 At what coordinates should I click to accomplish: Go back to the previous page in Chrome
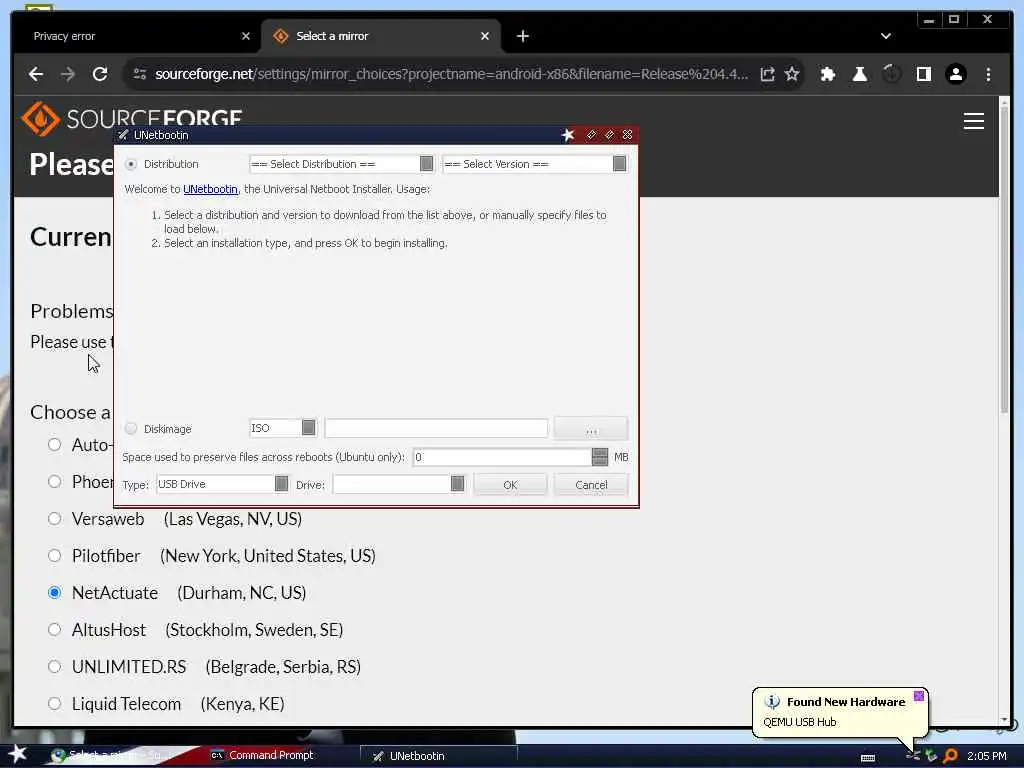[36, 74]
